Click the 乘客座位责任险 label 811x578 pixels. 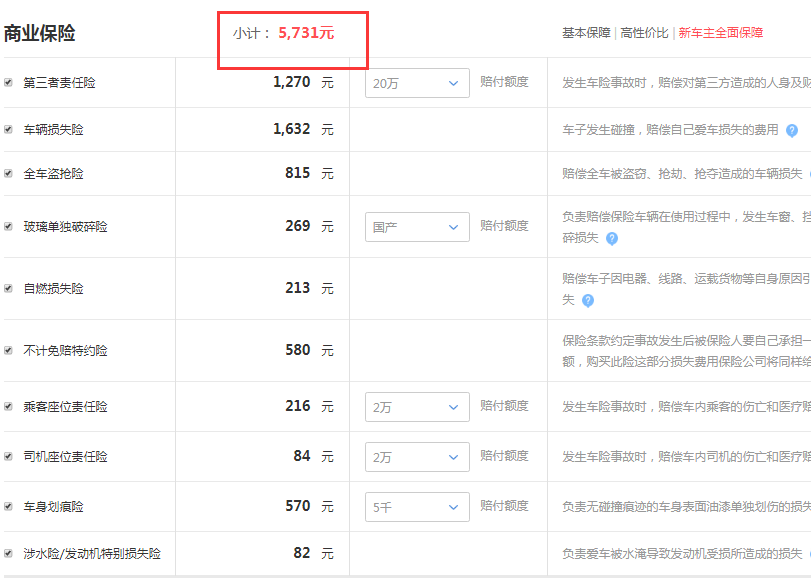pos(65,407)
